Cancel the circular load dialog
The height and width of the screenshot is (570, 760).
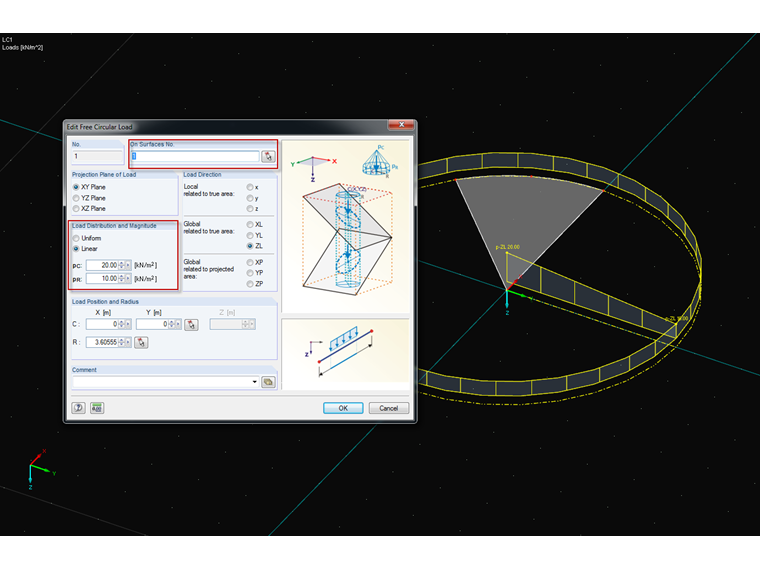389,408
